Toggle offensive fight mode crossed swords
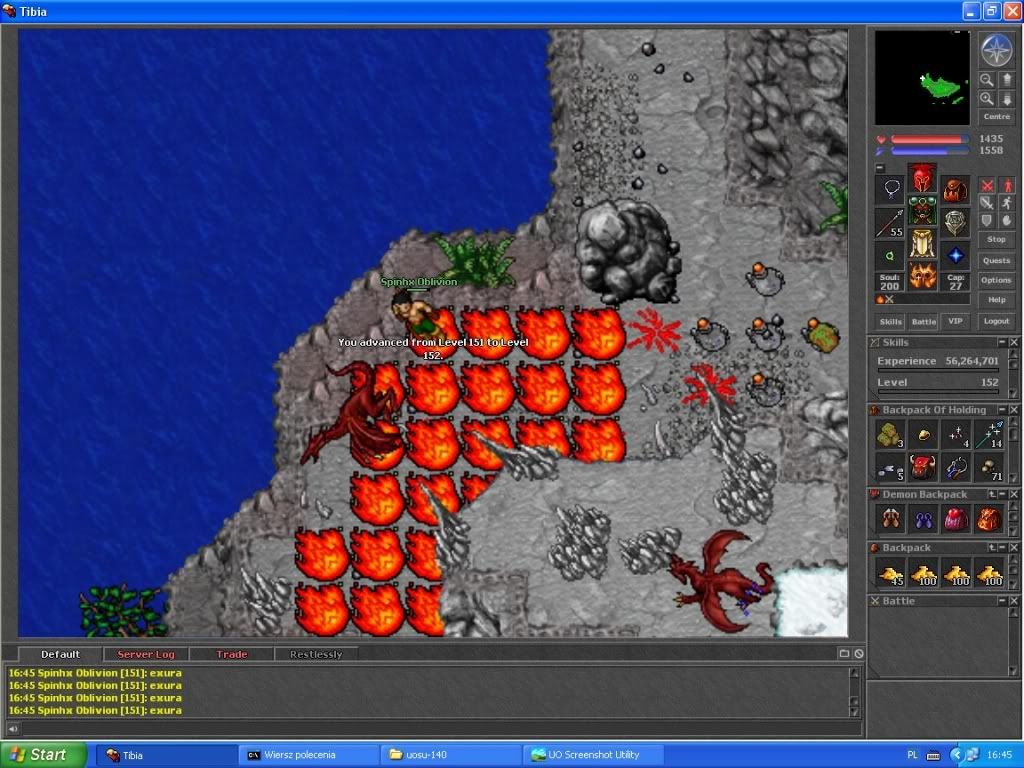 [987, 185]
